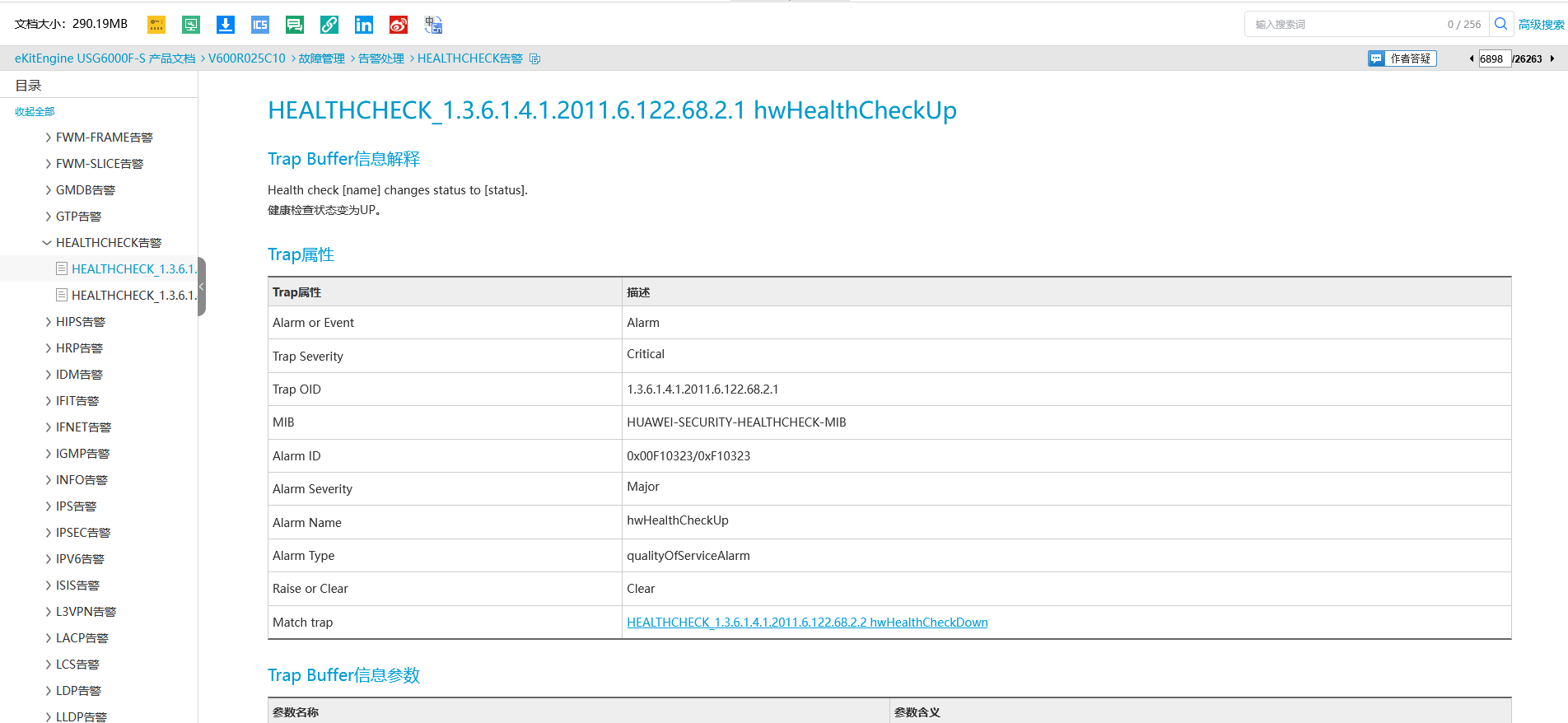
Task: Click the 作者答疑 chat bubble icon
Action: [x=1376, y=58]
